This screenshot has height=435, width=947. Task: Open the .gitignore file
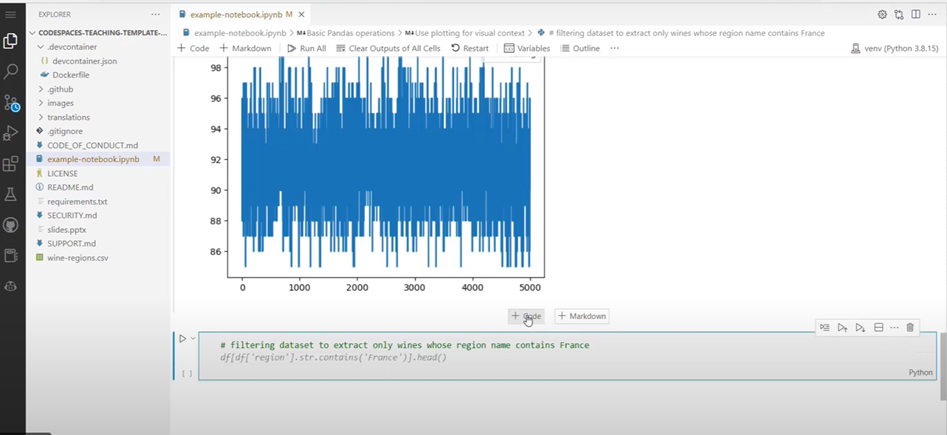point(65,131)
